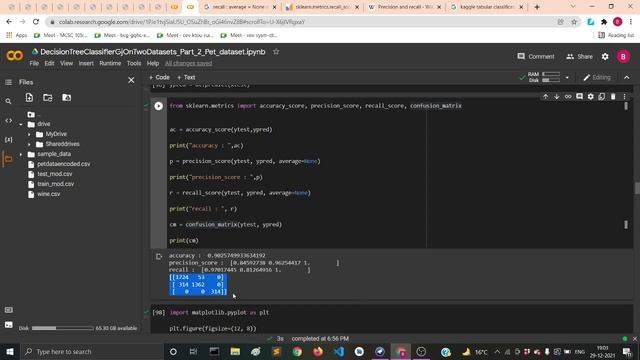Expand the Shareddrives folder

pos(29,144)
